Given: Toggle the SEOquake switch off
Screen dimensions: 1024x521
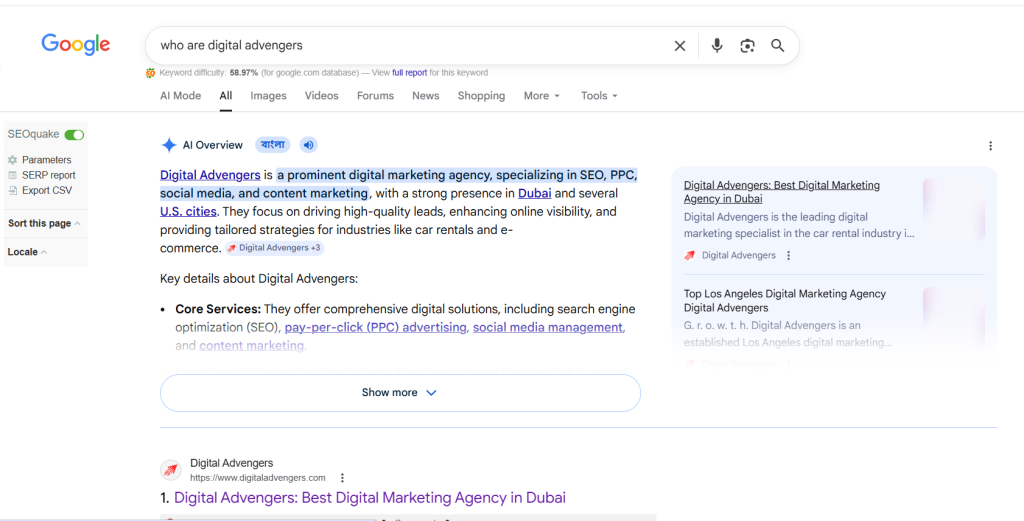Looking at the screenshot, I should (74, 135).
